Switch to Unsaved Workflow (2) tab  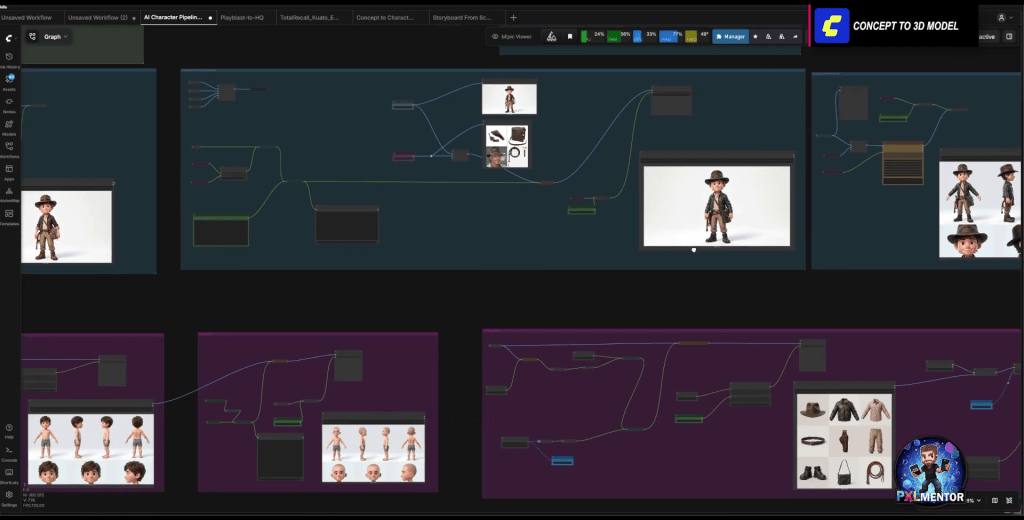[101, 18]
